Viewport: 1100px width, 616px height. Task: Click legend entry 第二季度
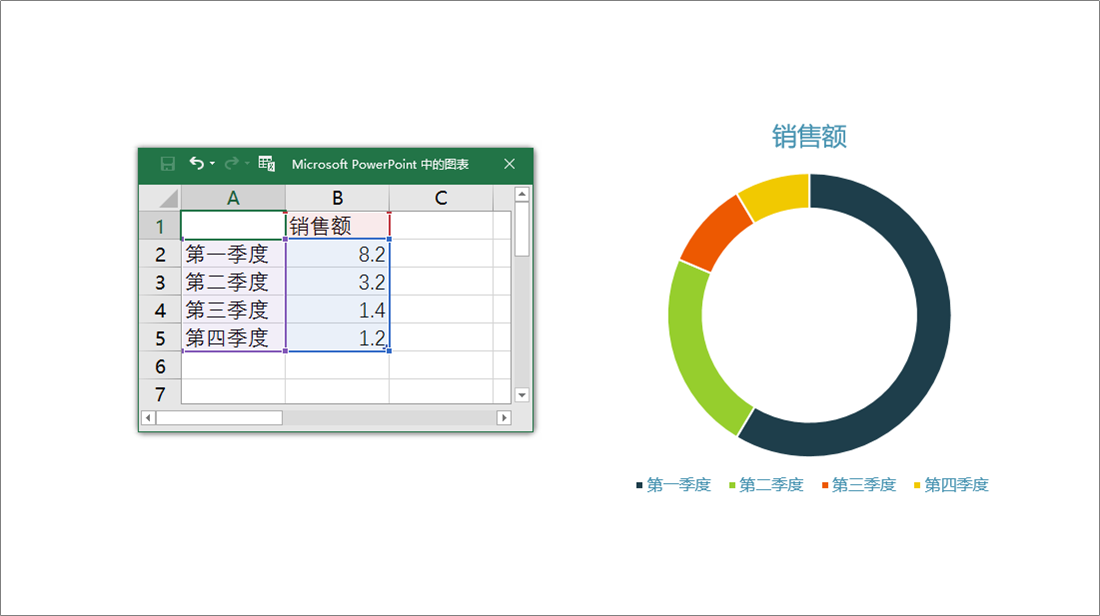point(766,485)
